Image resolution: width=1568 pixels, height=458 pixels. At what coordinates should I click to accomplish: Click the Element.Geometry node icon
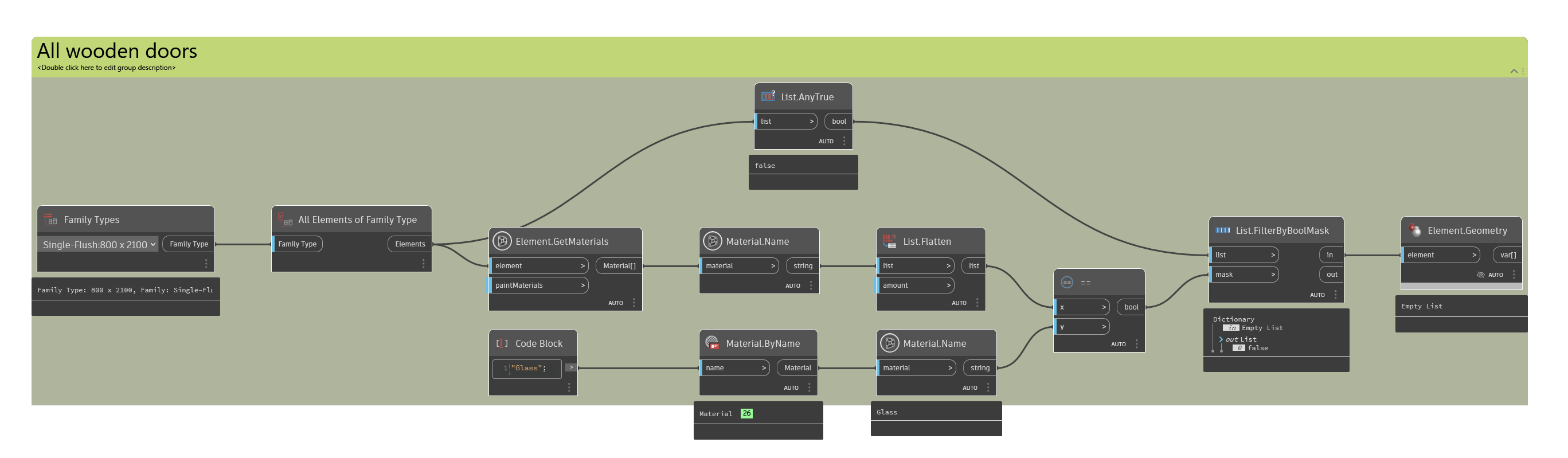pos(1414,230)
